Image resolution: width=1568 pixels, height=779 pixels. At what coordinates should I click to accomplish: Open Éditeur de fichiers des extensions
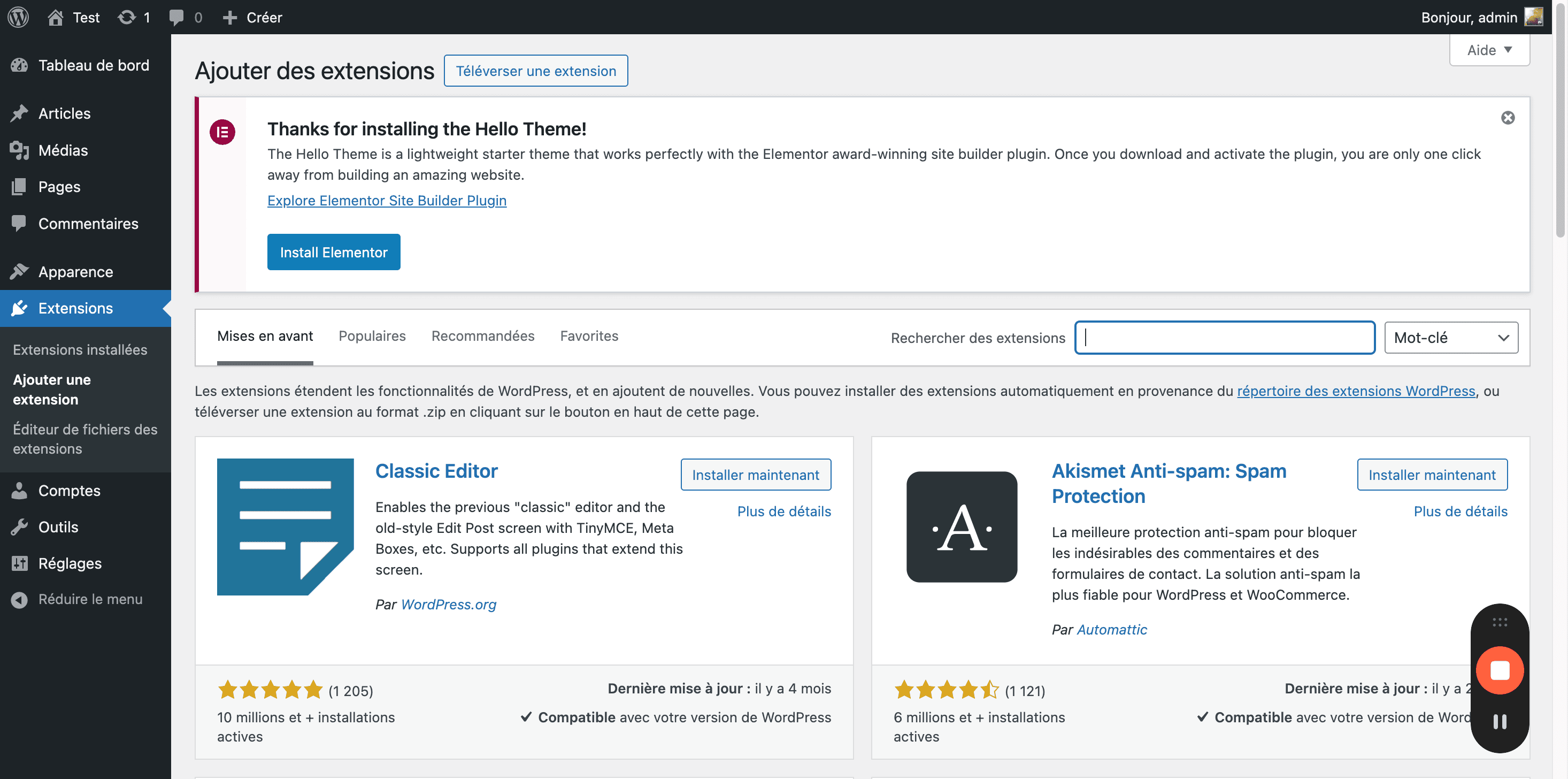85,439
